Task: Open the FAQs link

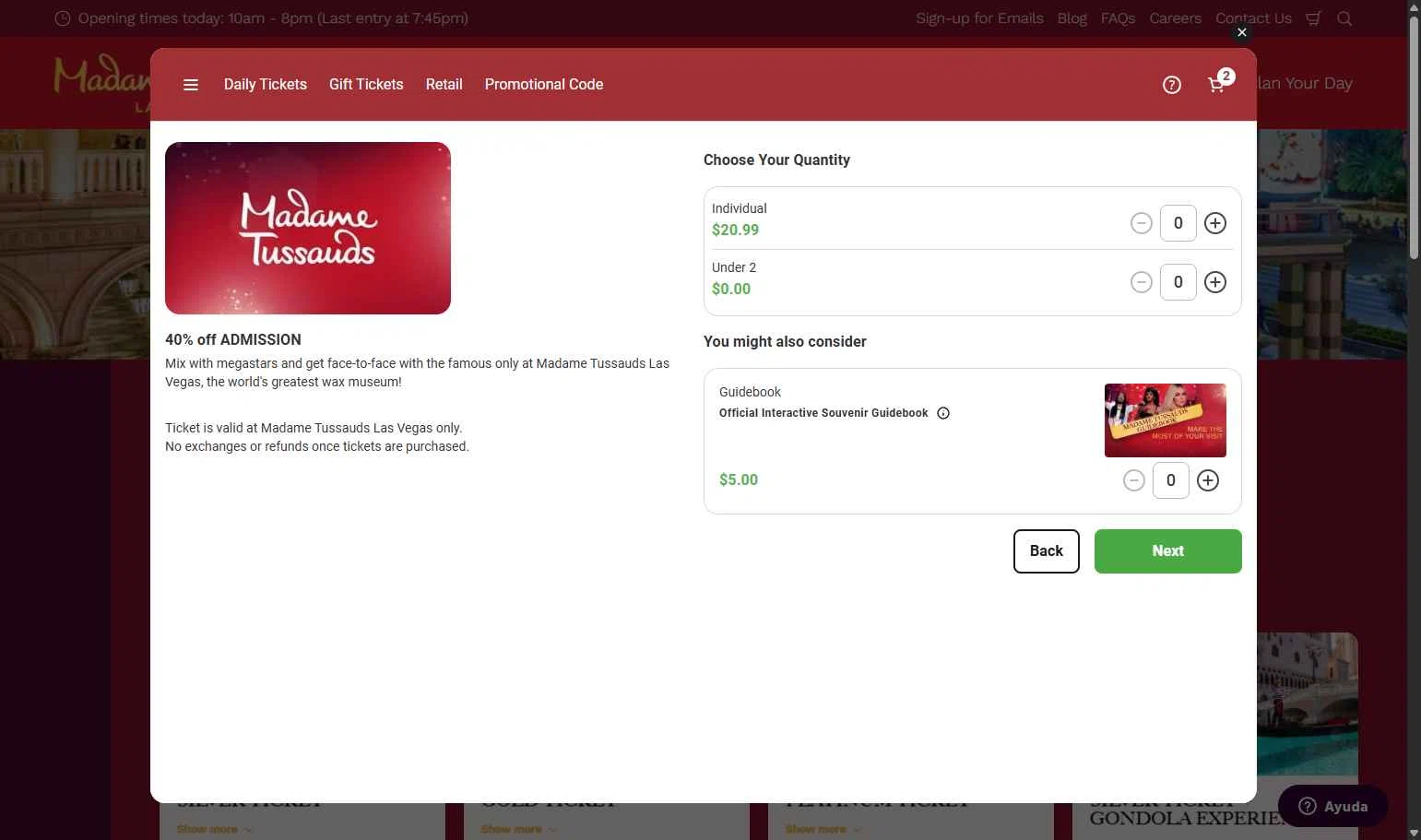Action: tap(1118, 18)
